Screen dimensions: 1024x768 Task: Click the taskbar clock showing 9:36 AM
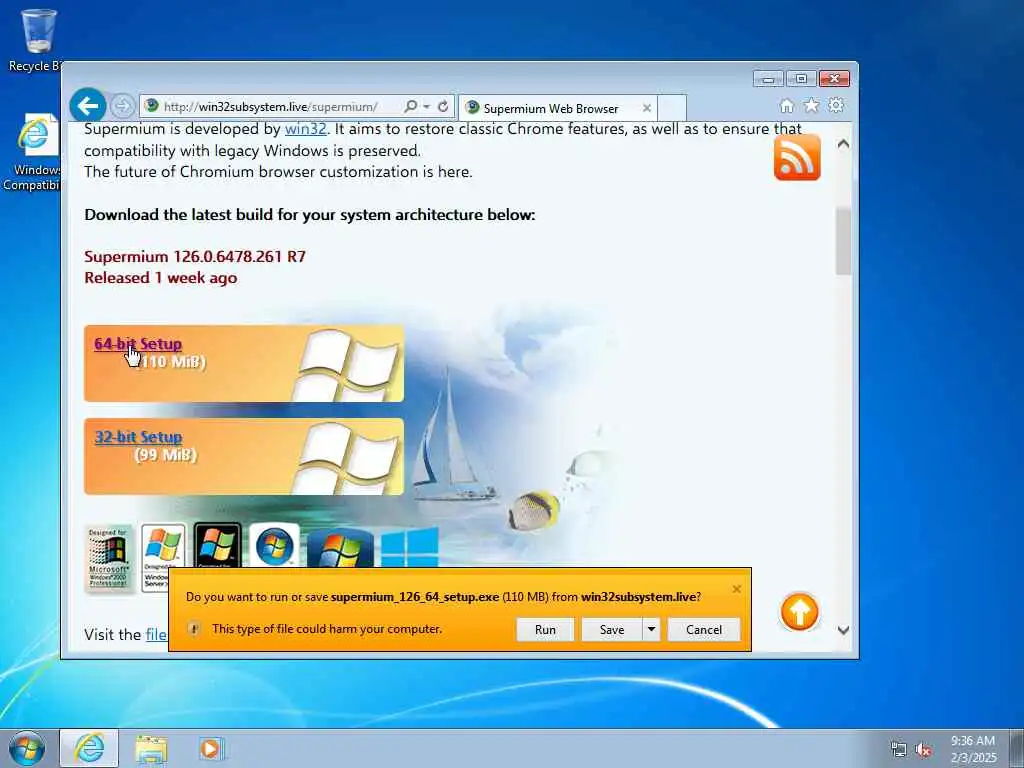tap(973, 748)
